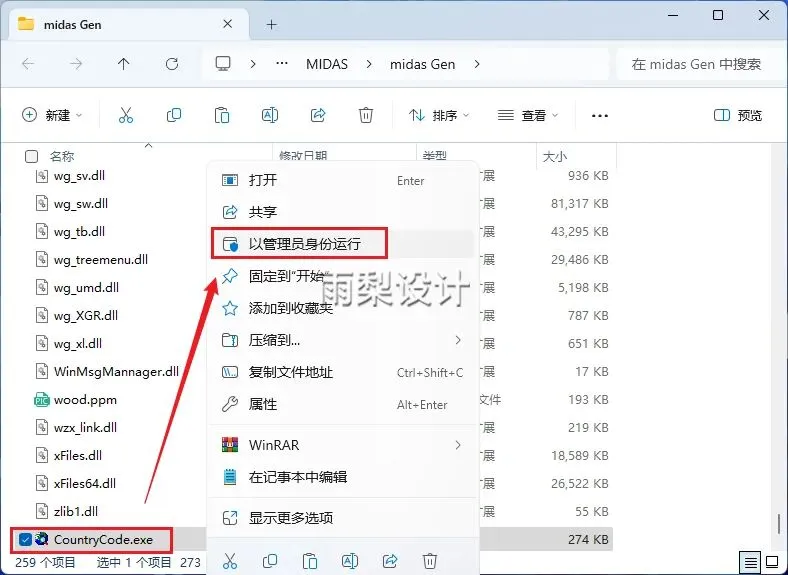Sort by the 名称 column header

tap(62, 156)
